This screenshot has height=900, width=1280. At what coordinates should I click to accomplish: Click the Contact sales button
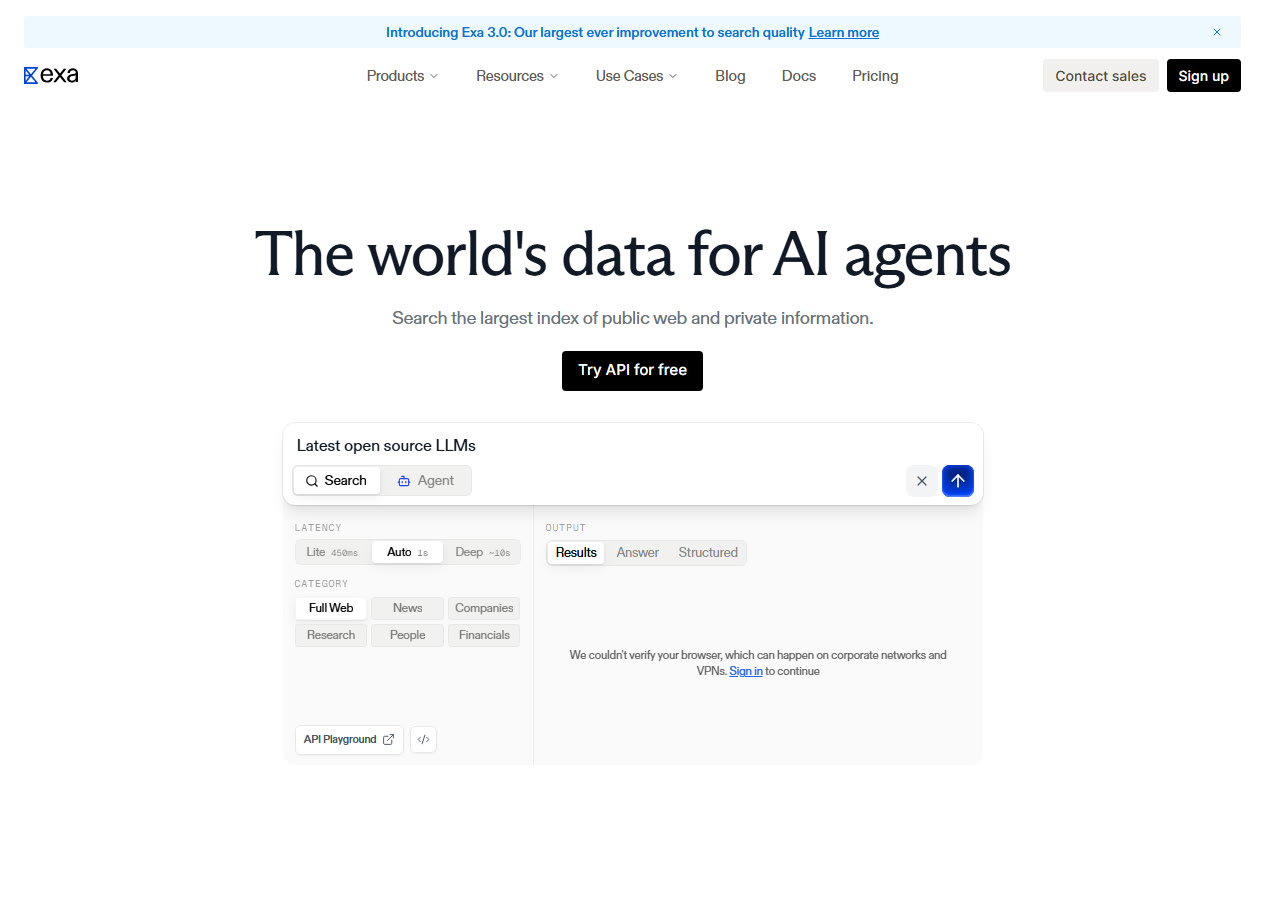pyautogui.click(x=1101, y=76)
